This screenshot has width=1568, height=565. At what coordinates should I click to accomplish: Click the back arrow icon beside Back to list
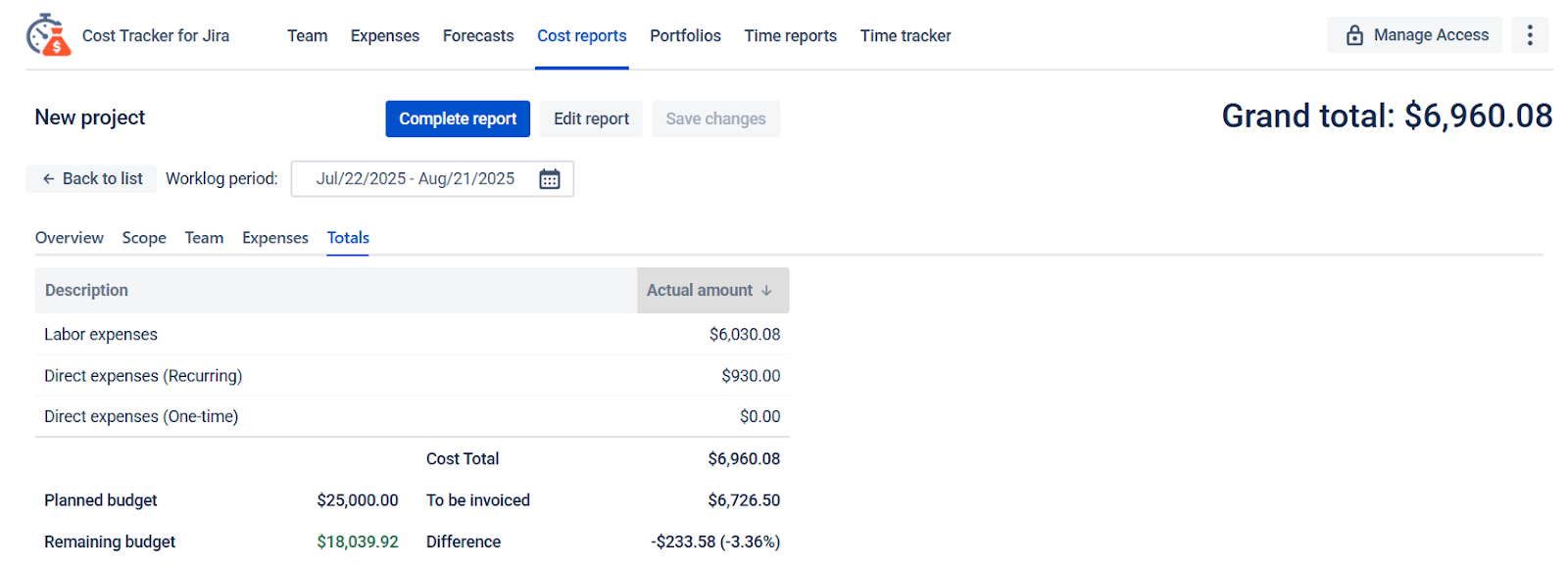point(48,179)
